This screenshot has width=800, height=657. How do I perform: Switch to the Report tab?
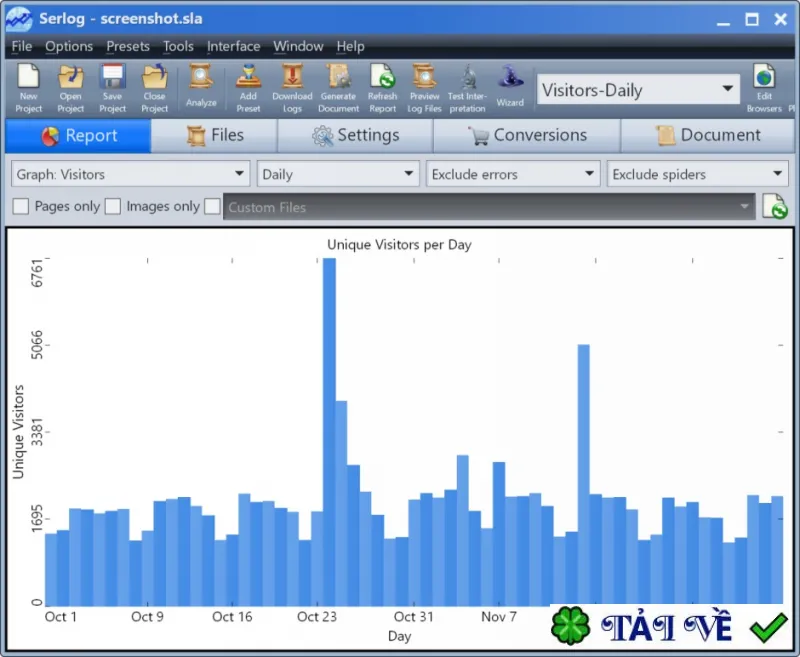tap(79, 136)
